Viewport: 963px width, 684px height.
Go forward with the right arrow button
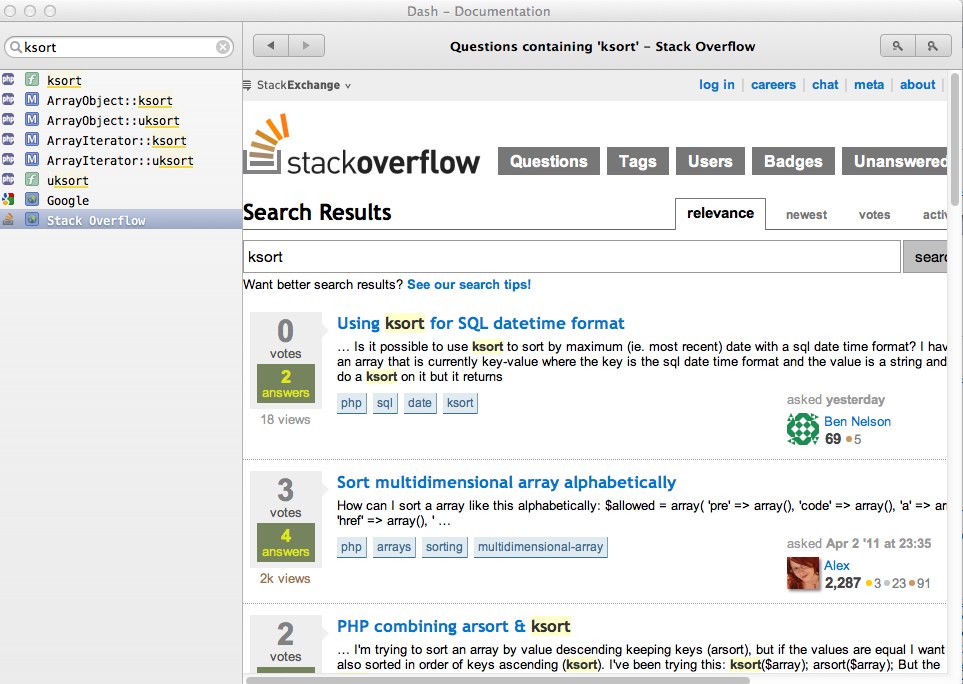pos(307,45)
